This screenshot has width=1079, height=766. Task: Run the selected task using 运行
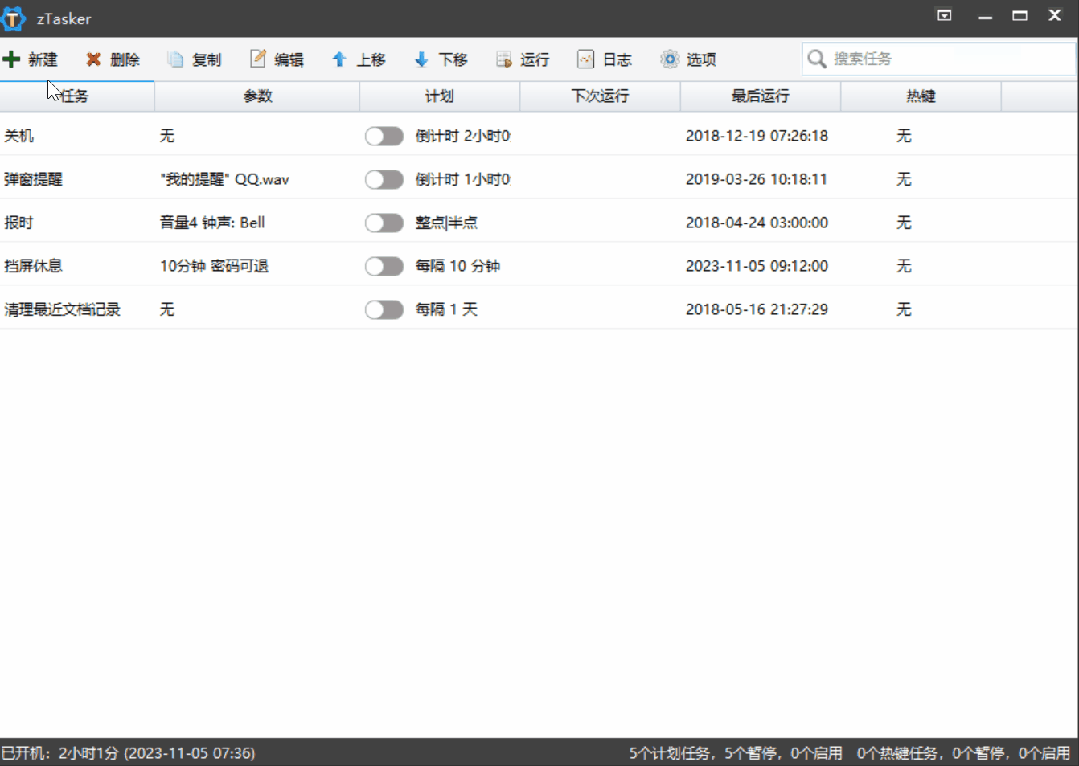(x=522, y=59)
